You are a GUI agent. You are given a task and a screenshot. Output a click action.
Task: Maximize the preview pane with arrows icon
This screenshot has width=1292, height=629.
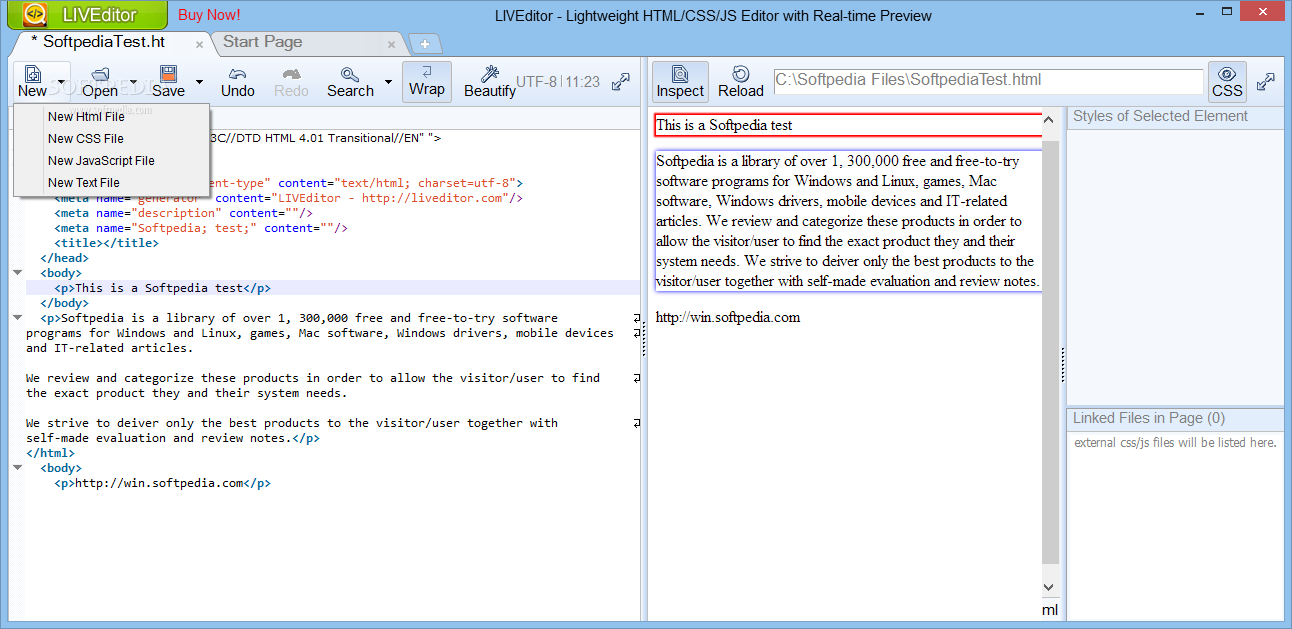[1266, 82]
